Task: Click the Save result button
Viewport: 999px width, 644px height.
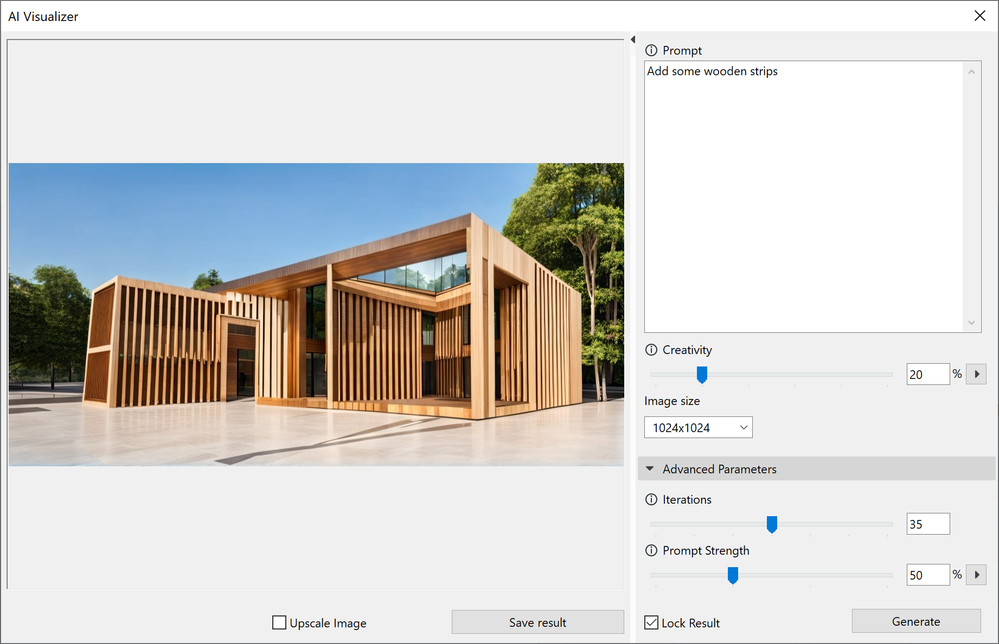Action: [538, 622]
